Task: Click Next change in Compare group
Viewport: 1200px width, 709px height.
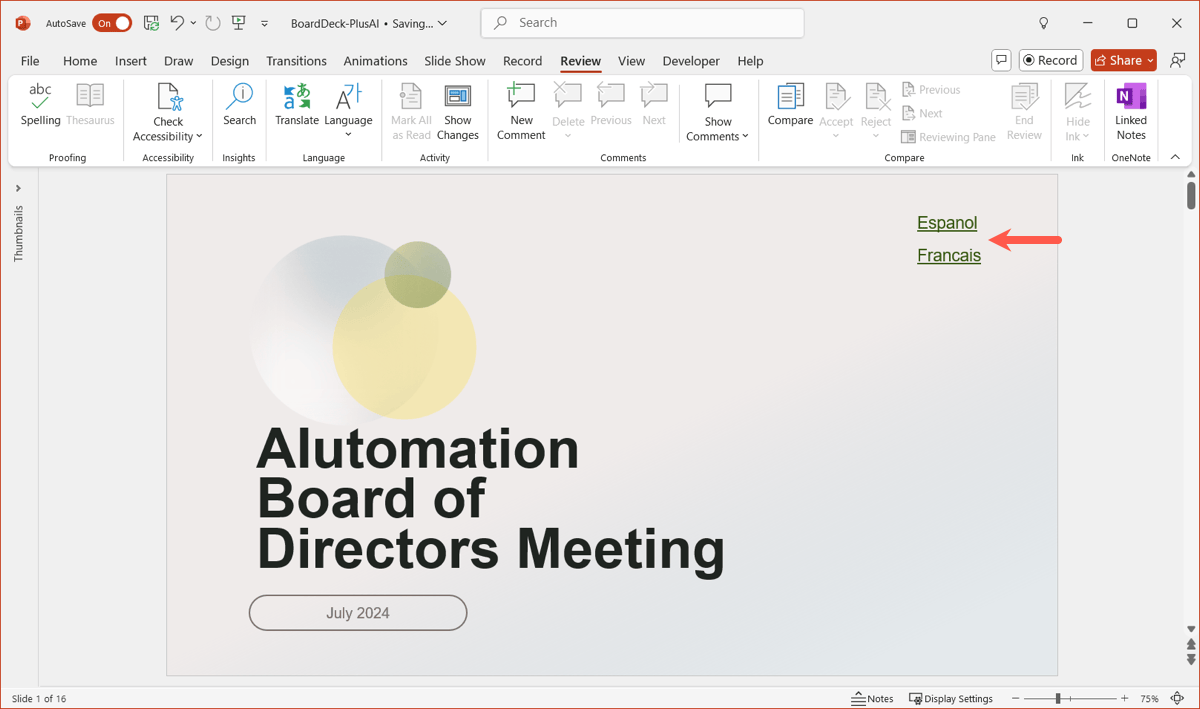Action: (922, 113)
